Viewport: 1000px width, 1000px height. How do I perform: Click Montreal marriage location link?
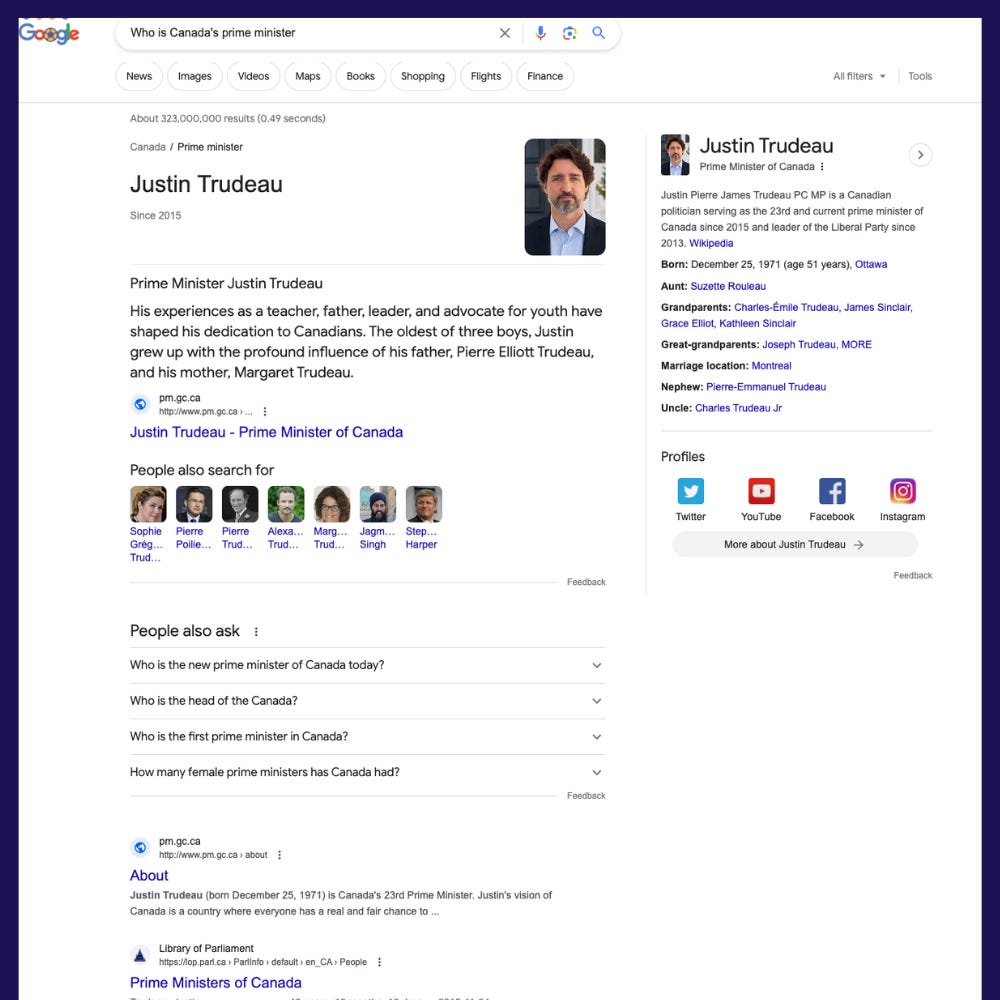[771, 366]
